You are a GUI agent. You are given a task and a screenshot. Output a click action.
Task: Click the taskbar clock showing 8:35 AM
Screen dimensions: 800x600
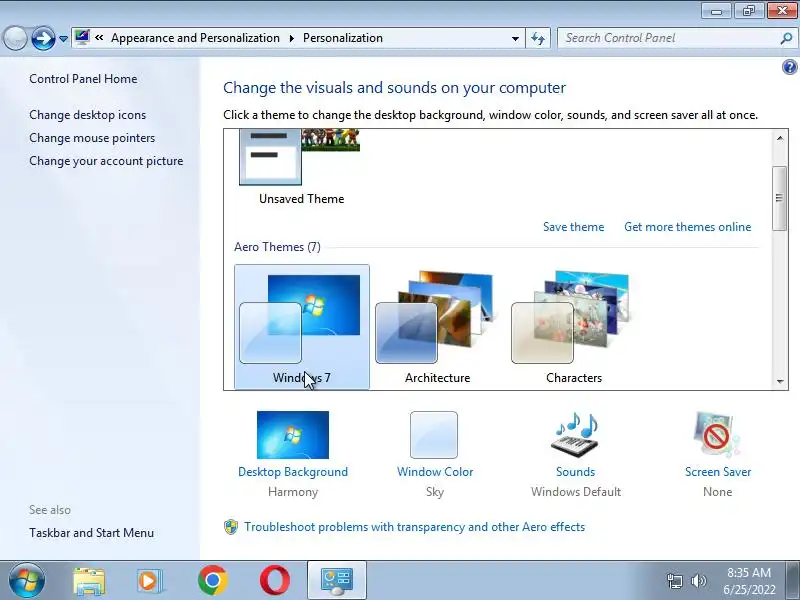749,581
